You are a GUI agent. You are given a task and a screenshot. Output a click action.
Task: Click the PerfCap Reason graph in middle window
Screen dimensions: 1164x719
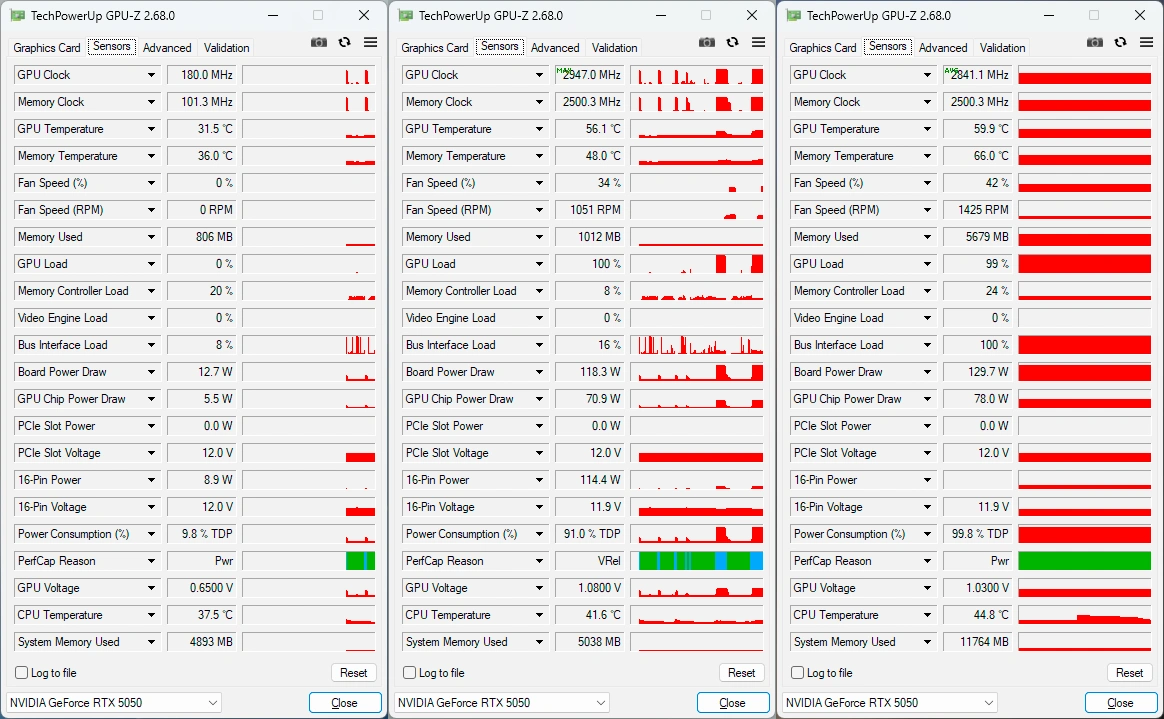point(697,561)
